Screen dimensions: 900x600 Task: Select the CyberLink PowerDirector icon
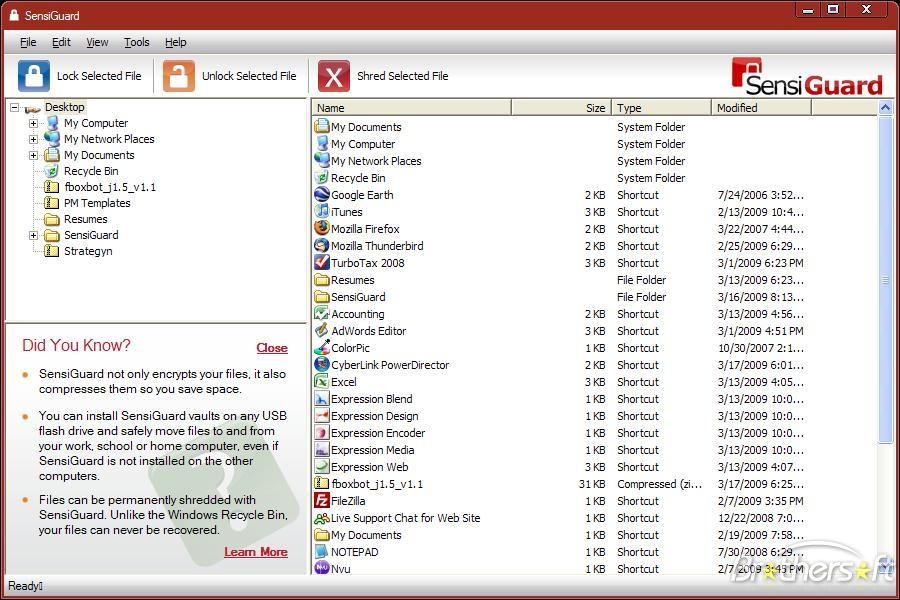click(x=322, y=365)
